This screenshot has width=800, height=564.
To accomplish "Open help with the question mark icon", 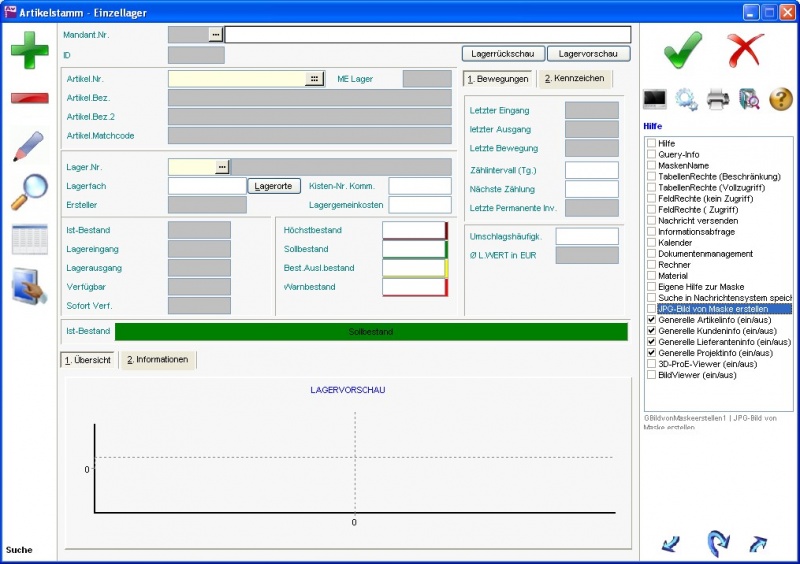I will point(780,99).
